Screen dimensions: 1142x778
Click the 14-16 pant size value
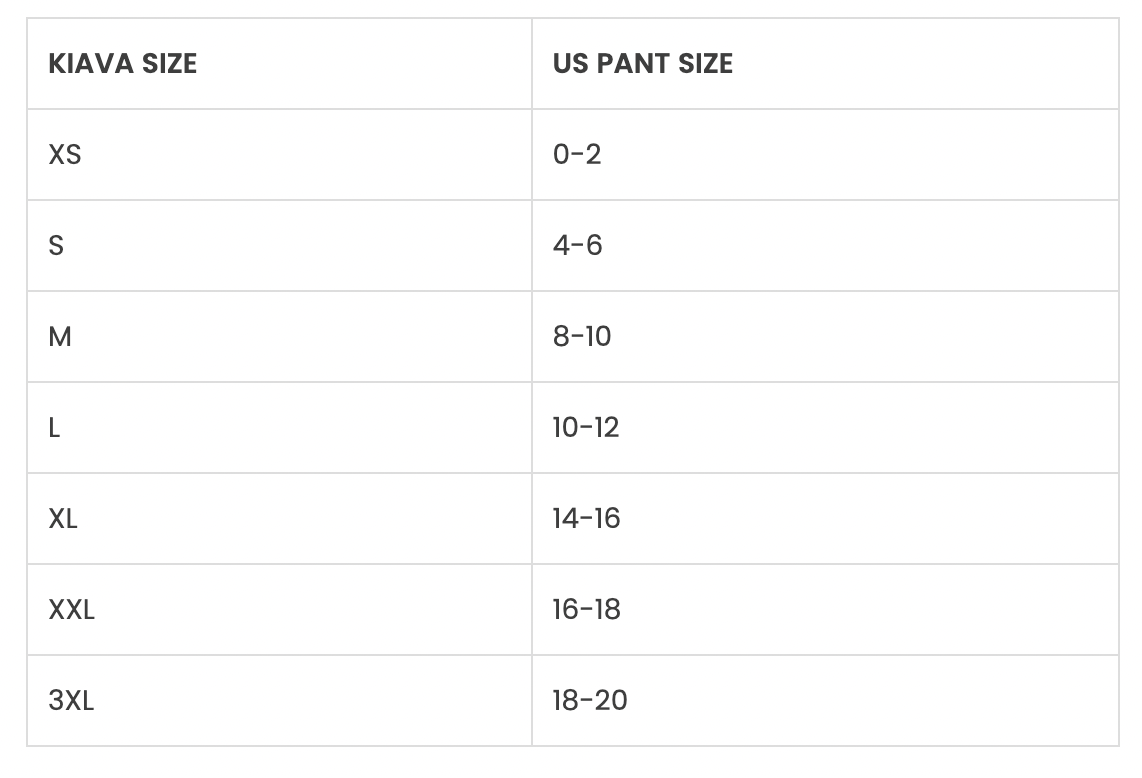click(x=586, y=519)
